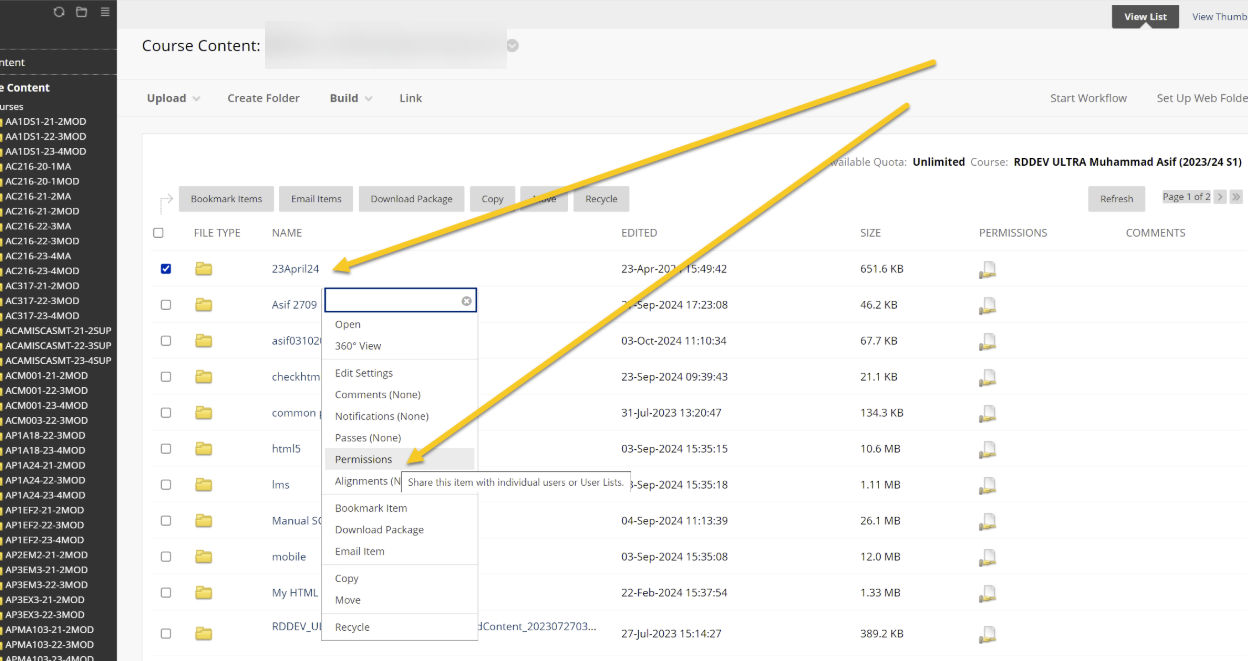Click the list view icon in sidebar header
The height and width of the screenshot is (661, 1248).
click(105, 12)
